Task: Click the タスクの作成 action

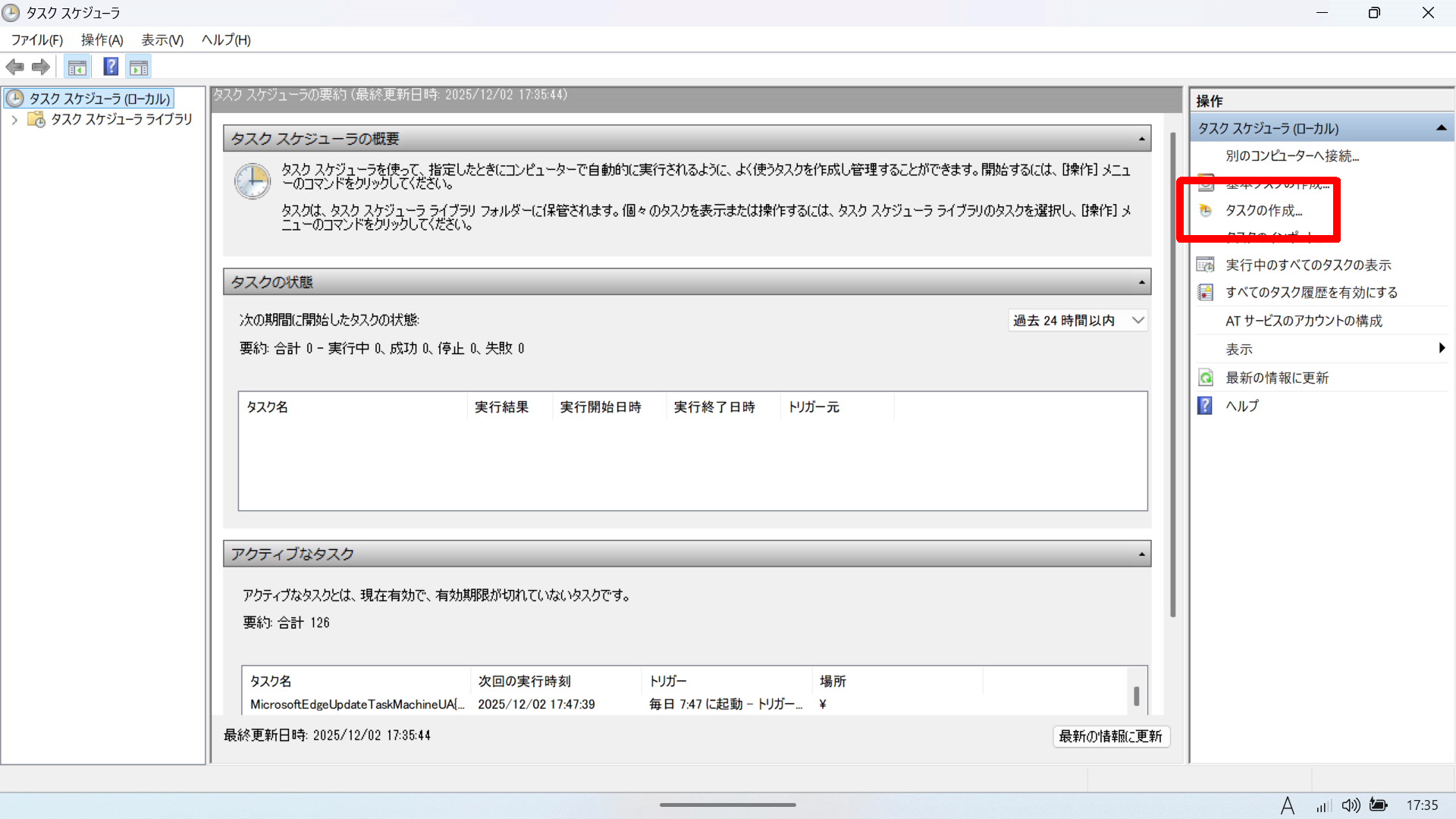Action: coord(1263,211)
